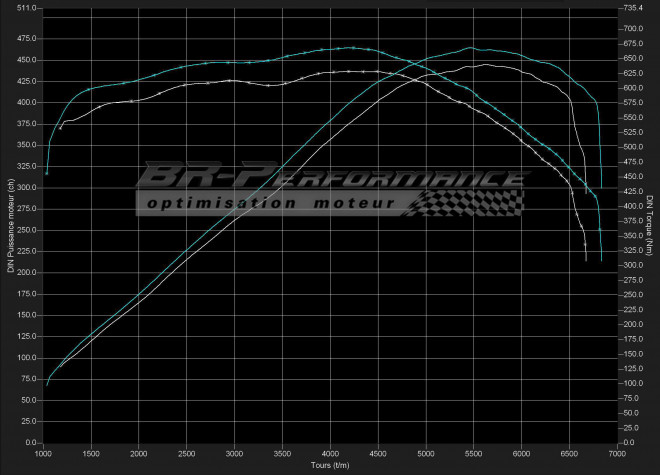Click the 500.0 label on the right torque axis

coord(631,147)
